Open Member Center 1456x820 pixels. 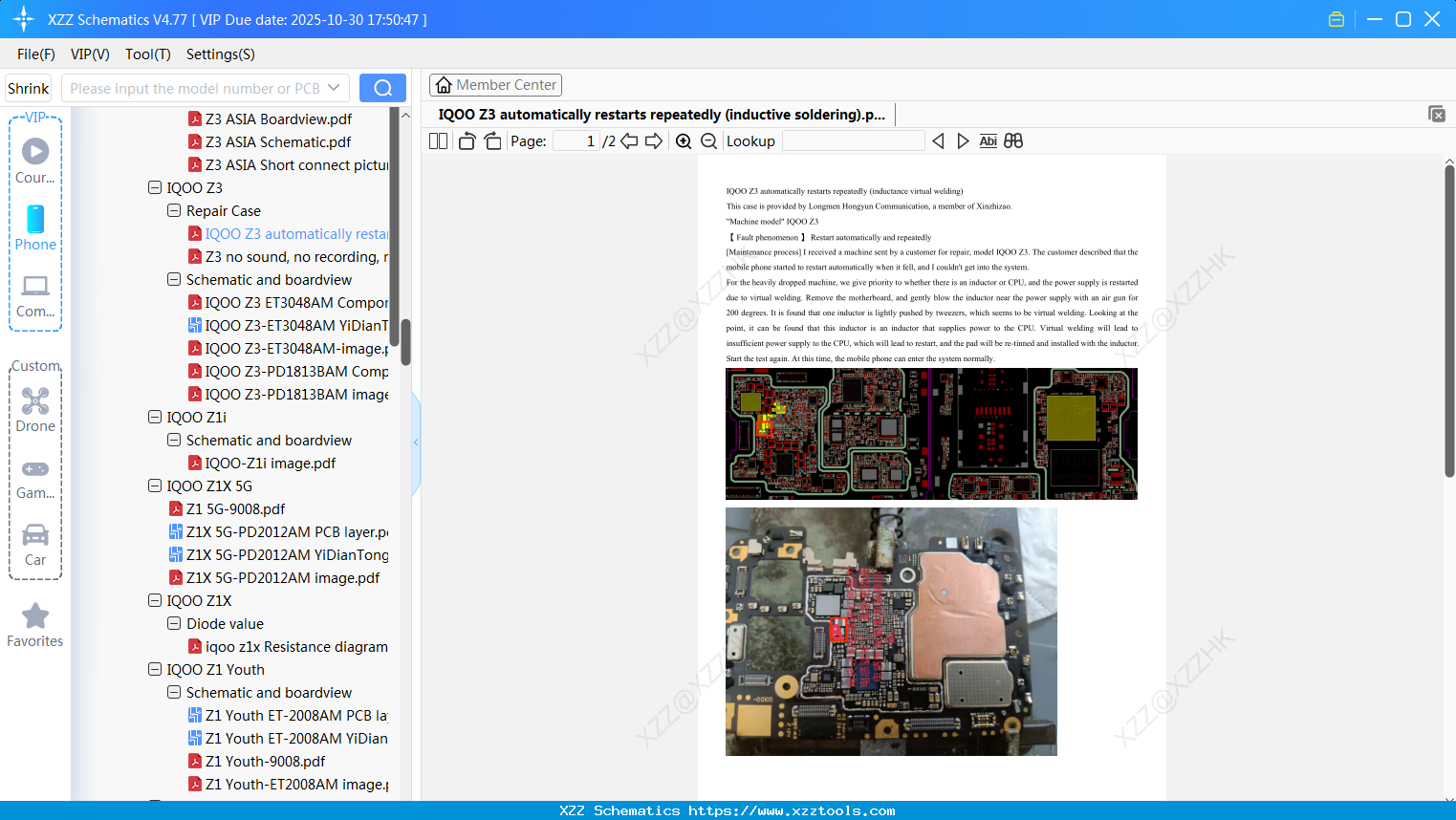[495, 85]
